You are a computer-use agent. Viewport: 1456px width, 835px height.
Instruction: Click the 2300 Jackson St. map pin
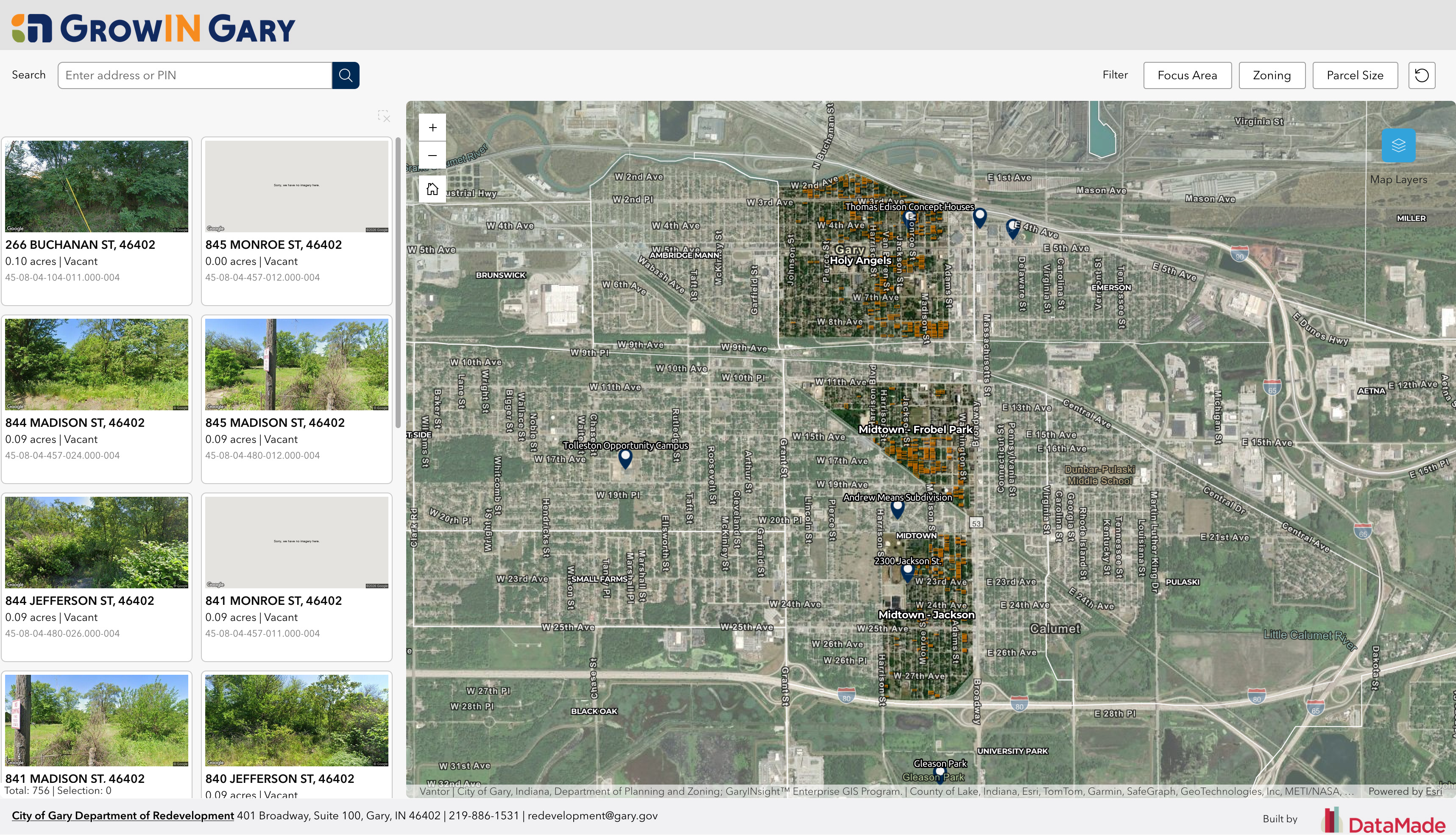[x=907, y=572]
